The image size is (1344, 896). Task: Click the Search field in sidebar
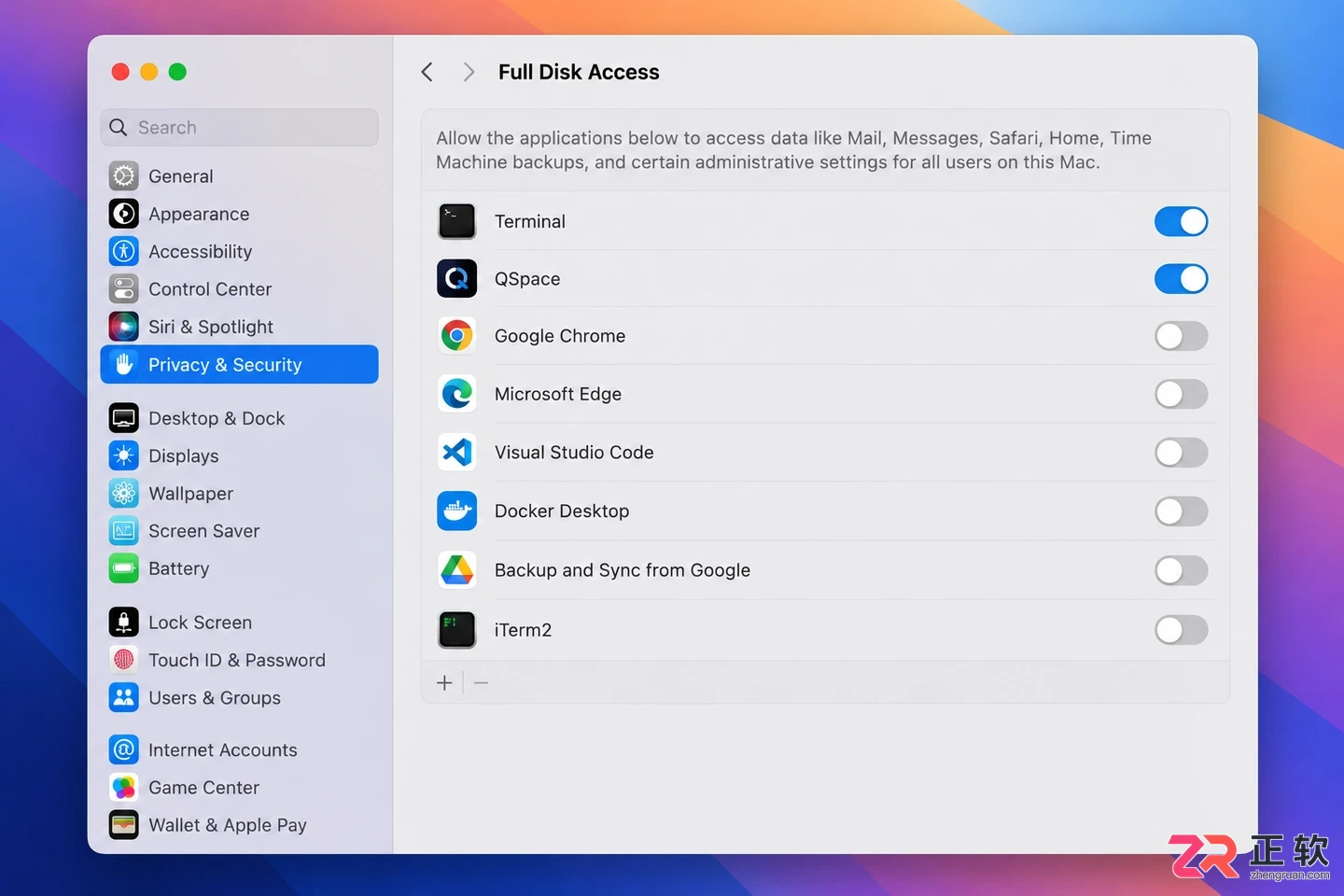click(x=239, y=127)
